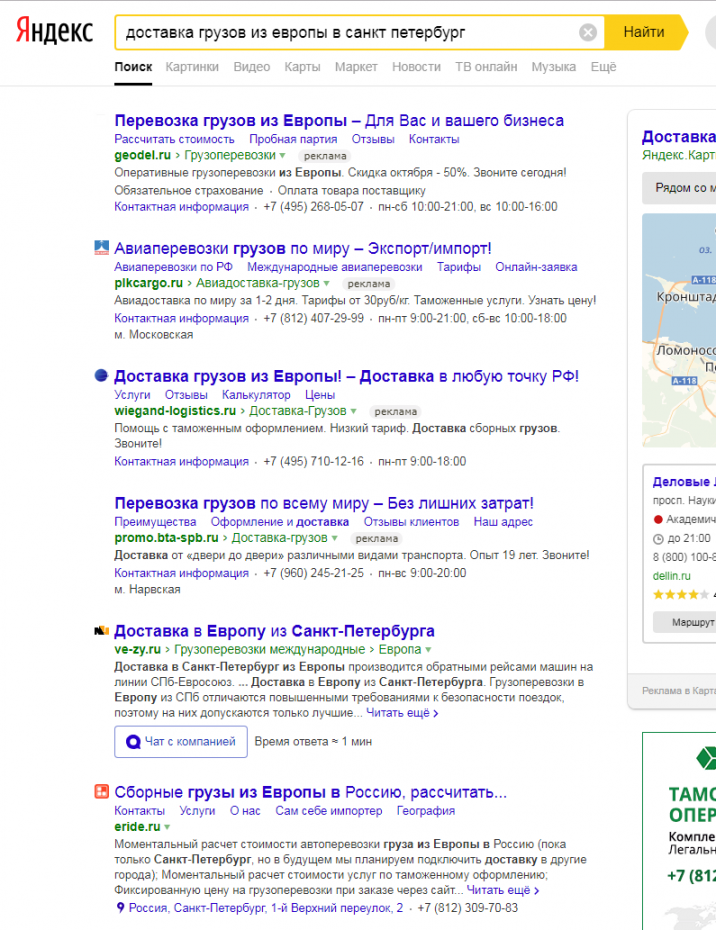Open Перевозка грузов по всему миру result

click(x=324, y=504)
